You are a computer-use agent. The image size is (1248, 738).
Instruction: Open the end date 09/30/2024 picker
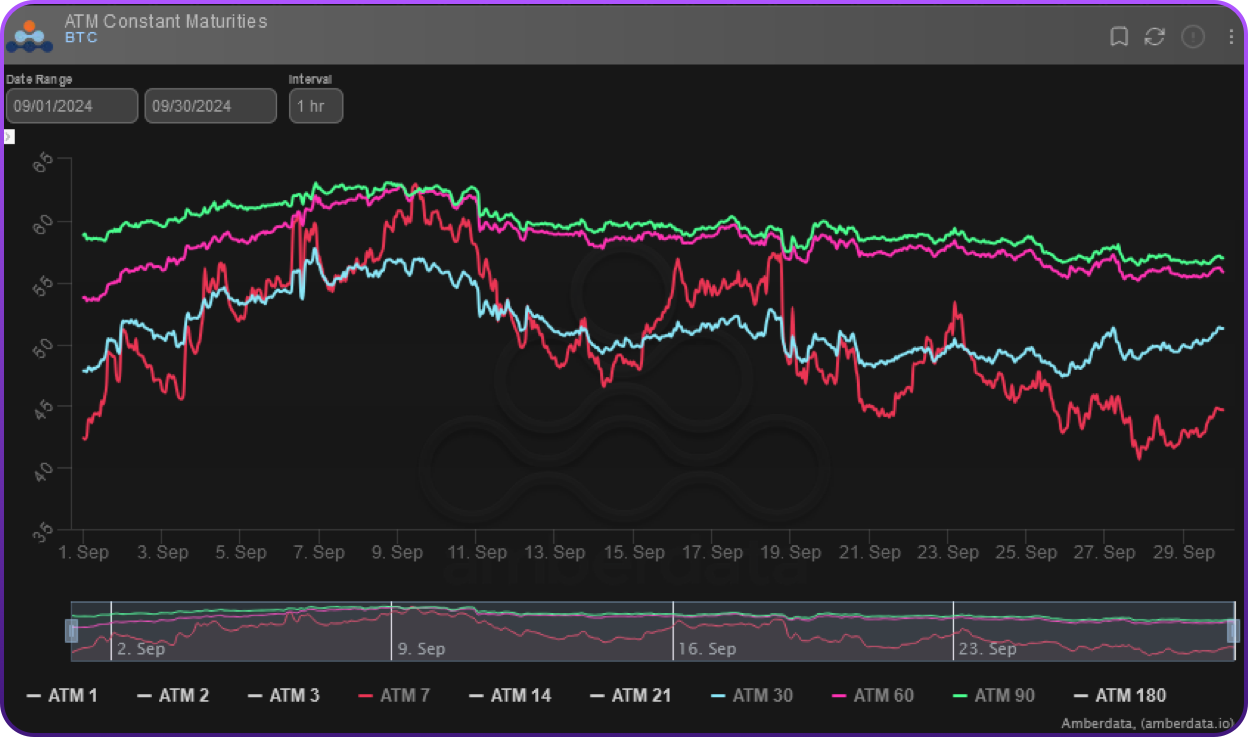(x=210, y=106)
